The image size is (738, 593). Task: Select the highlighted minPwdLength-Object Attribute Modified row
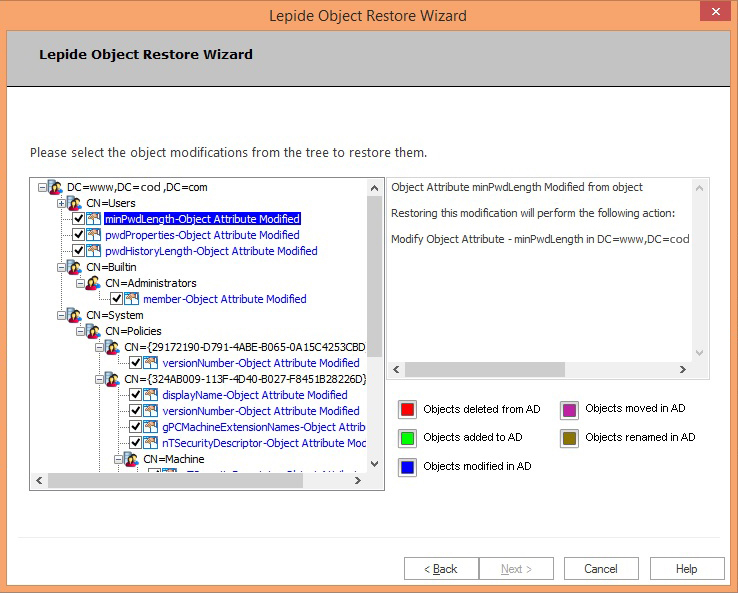pos(202,219)
